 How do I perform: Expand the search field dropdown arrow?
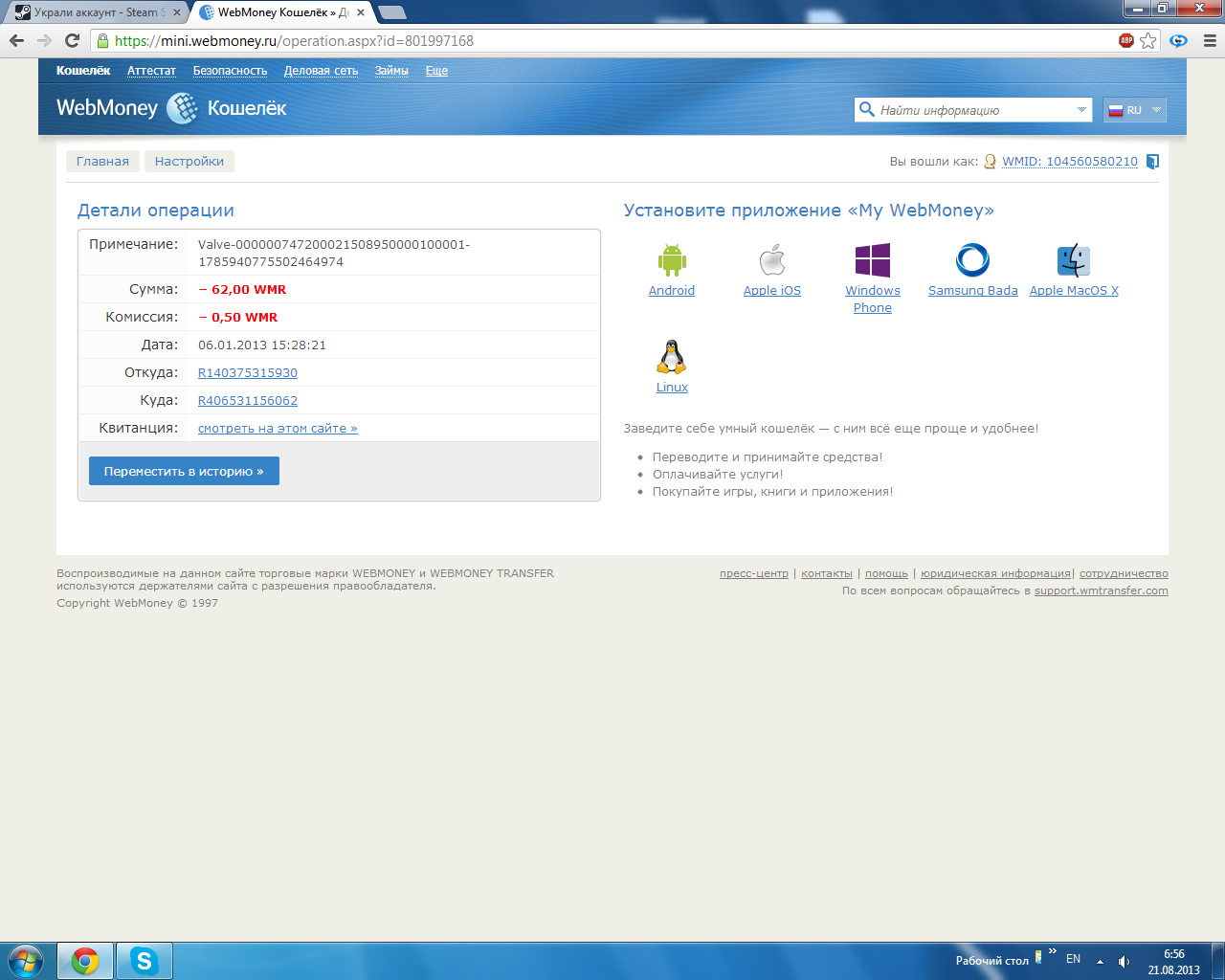1081,110
